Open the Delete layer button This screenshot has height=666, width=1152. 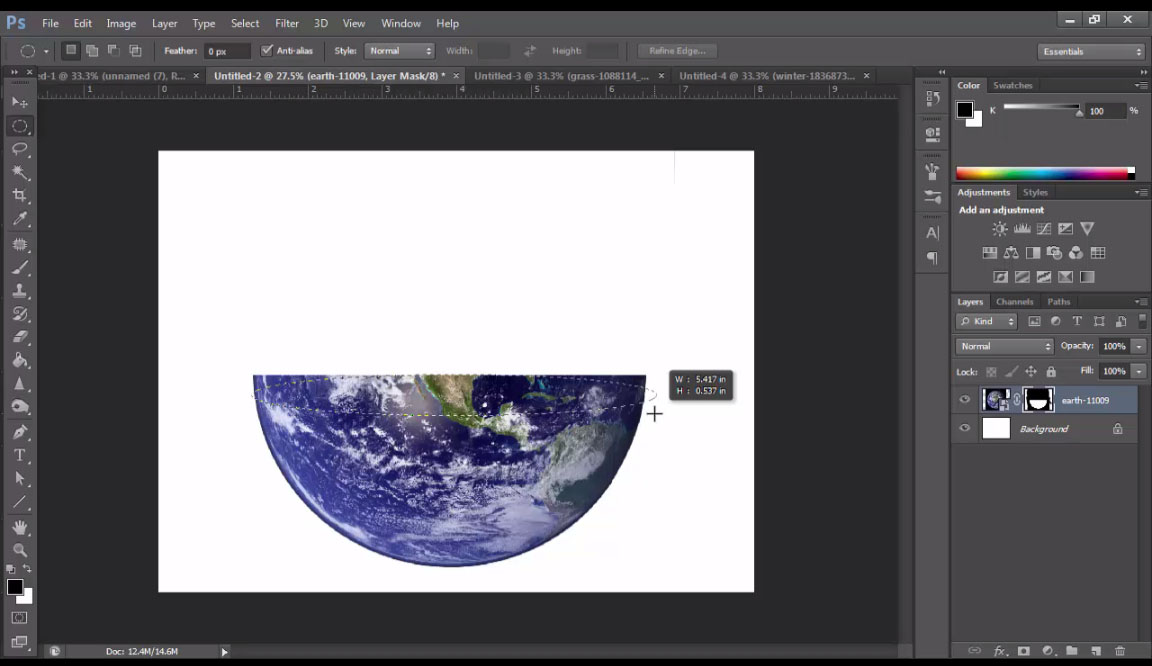click(x=1118, y=651)
